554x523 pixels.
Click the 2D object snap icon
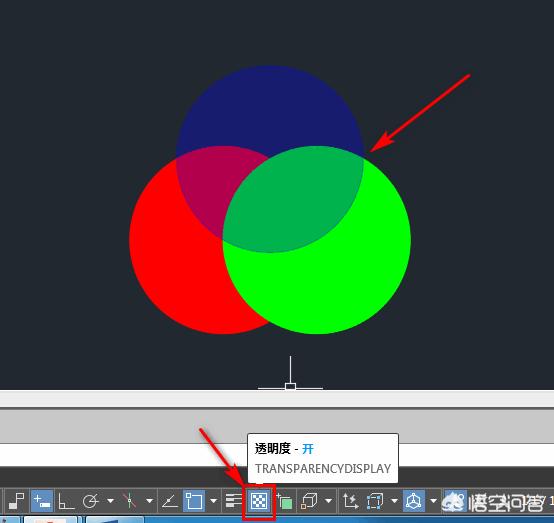point(194,501)
